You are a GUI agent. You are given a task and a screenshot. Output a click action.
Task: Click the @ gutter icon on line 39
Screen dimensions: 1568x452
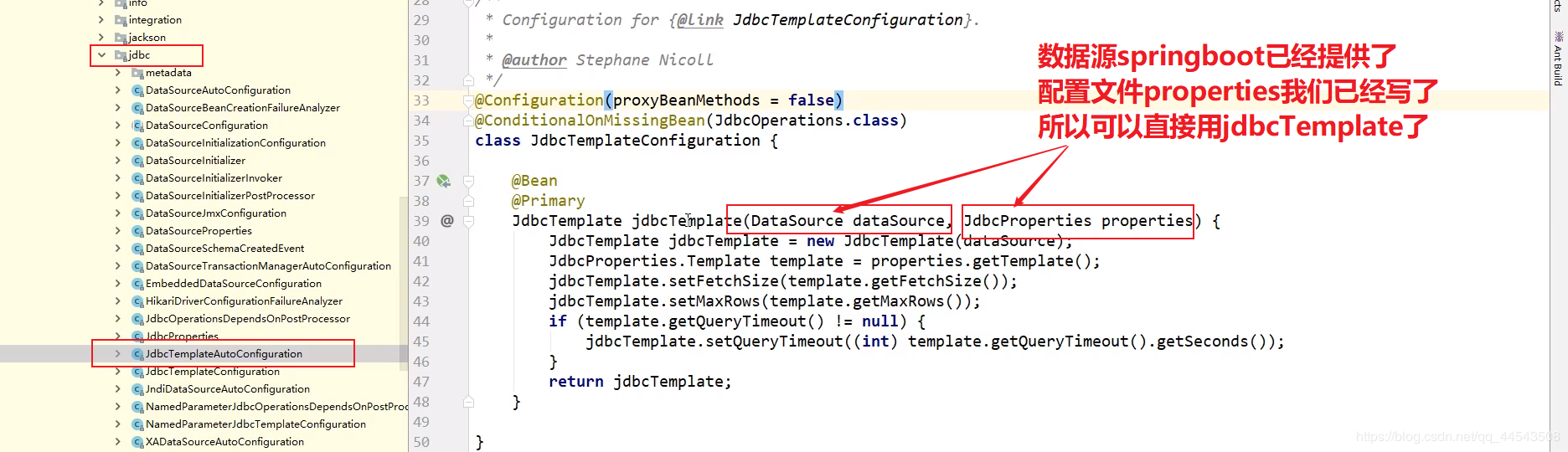click(446, 221)
